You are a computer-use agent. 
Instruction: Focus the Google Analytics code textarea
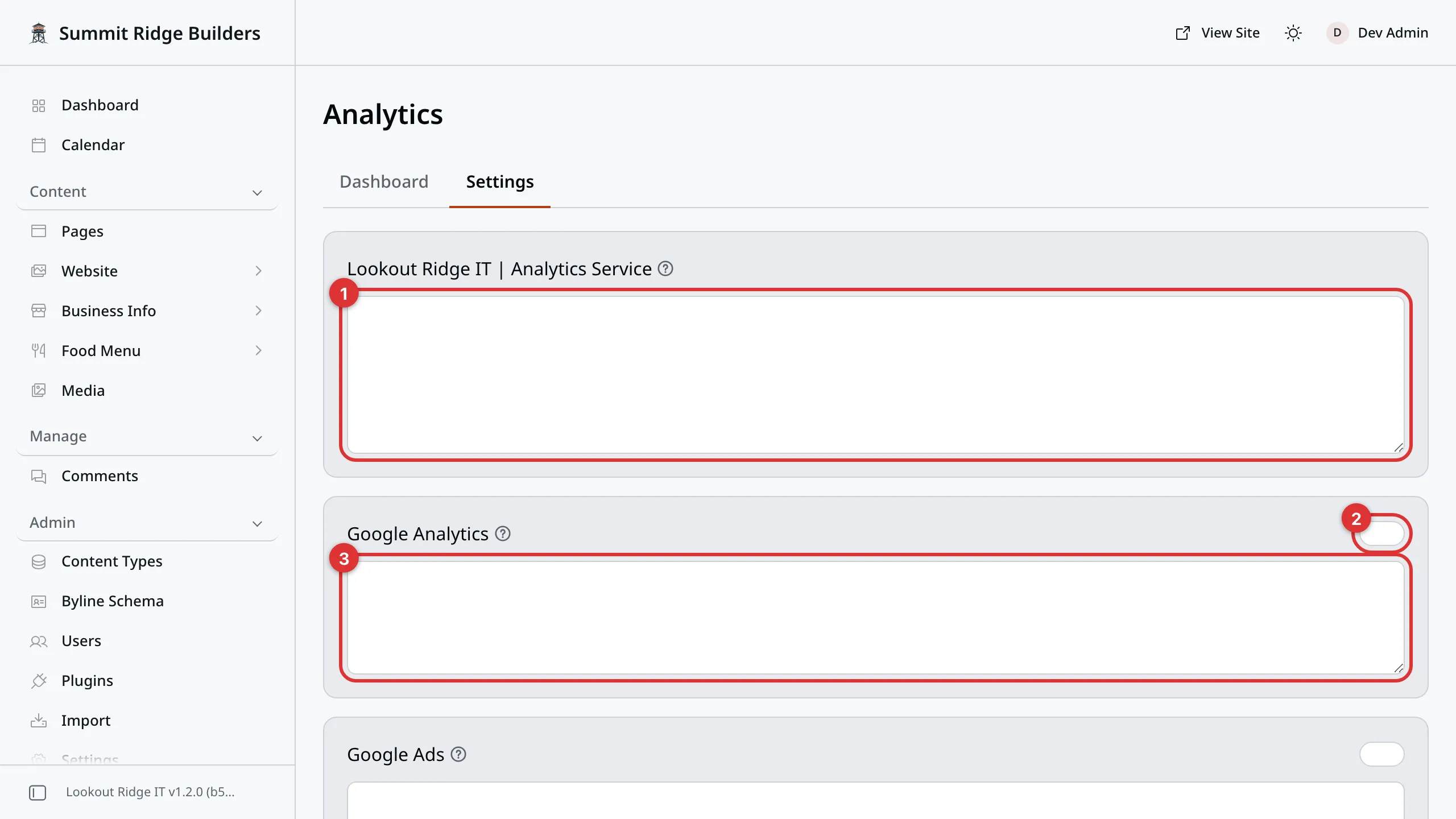coord(876,618)
